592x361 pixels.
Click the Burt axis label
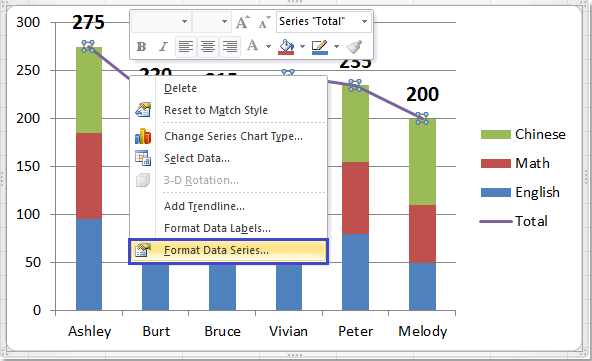point(156,332)
